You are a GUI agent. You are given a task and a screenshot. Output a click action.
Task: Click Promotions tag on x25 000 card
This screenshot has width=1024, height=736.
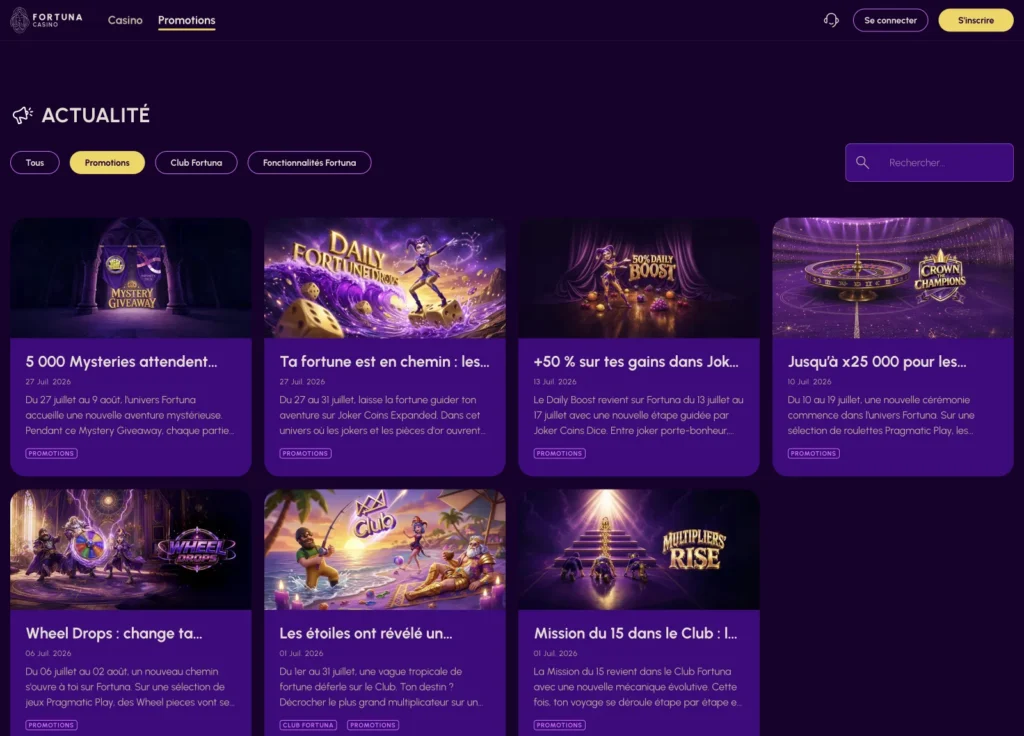point(814,453)
